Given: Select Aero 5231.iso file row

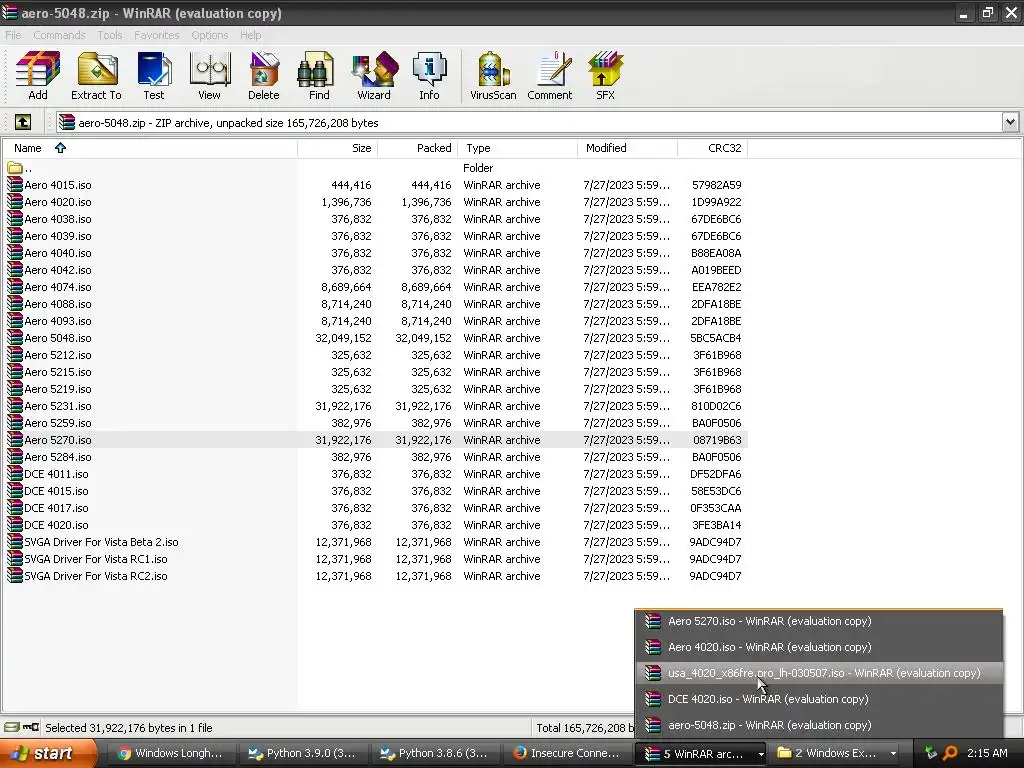Looking at the screenshot, I should click(x=375, y=406).
